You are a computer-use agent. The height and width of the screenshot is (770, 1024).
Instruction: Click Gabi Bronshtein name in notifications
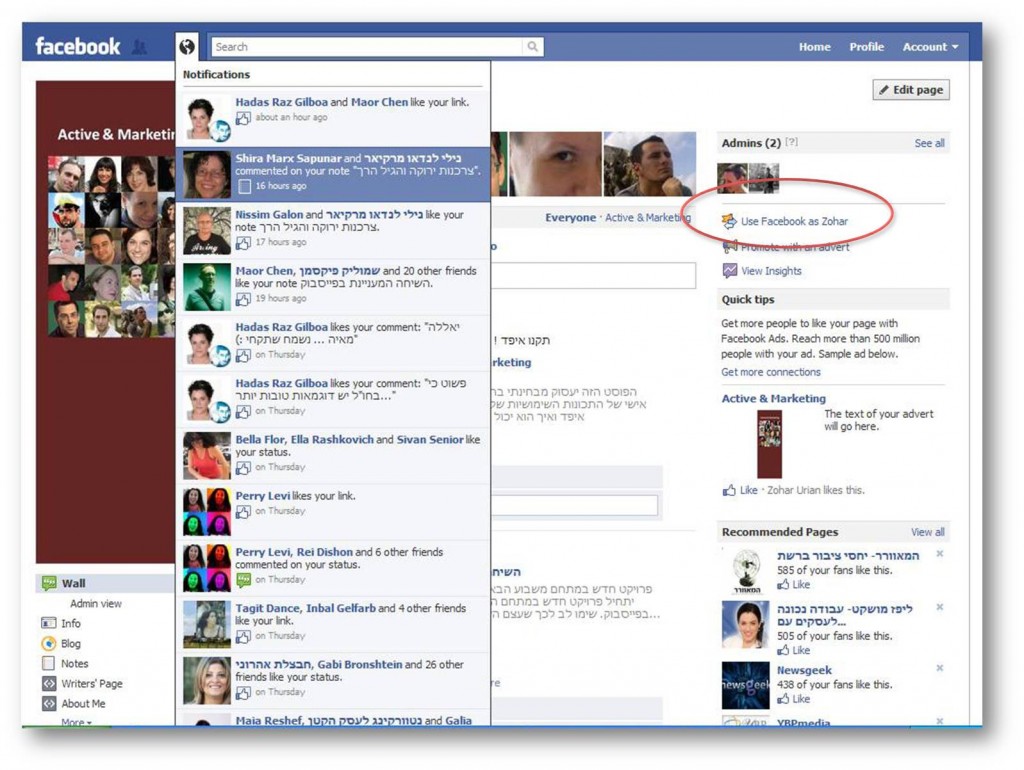tap(360, 664)
